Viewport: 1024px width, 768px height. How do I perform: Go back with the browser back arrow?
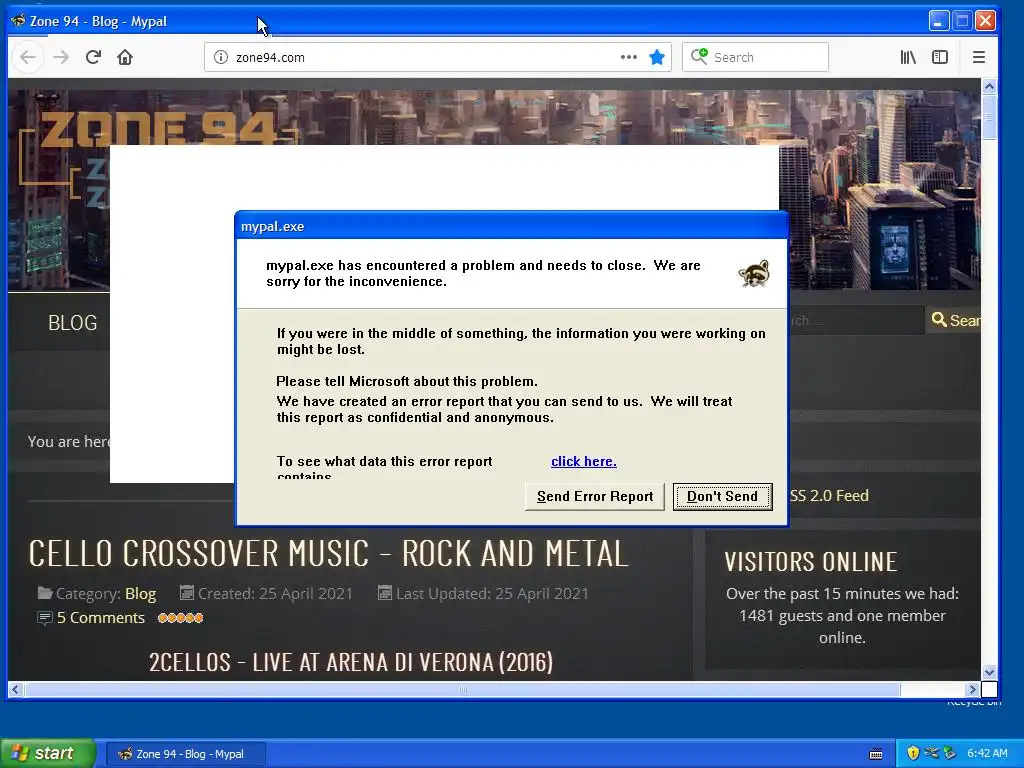click(28, 57)
